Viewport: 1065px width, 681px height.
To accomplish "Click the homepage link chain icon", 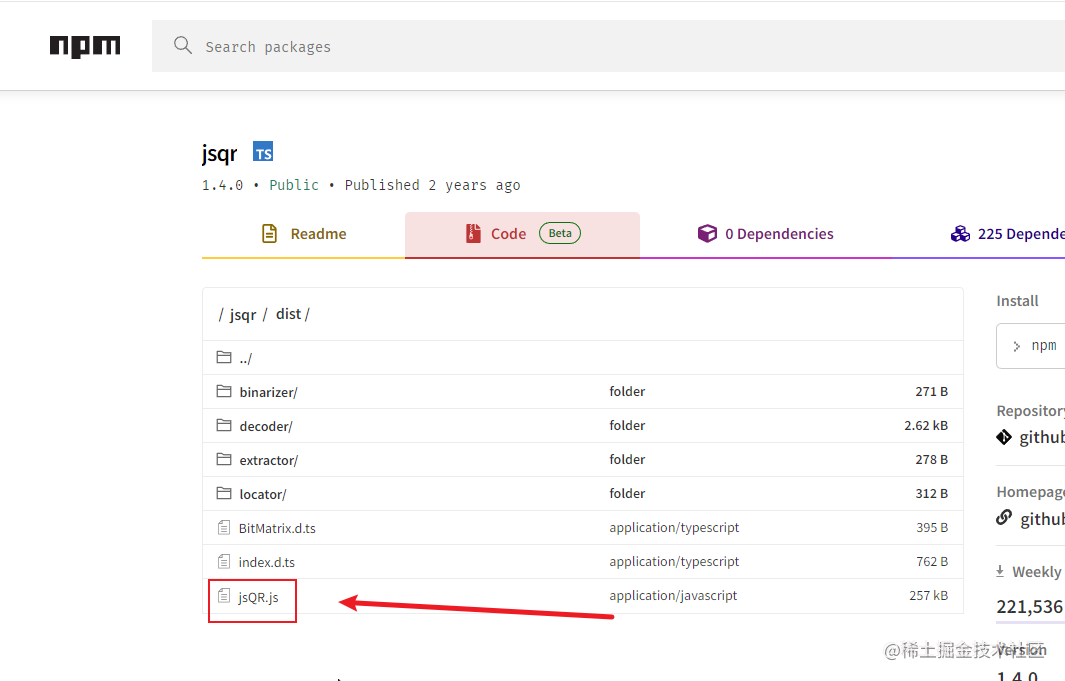I will coord(1004,518).
